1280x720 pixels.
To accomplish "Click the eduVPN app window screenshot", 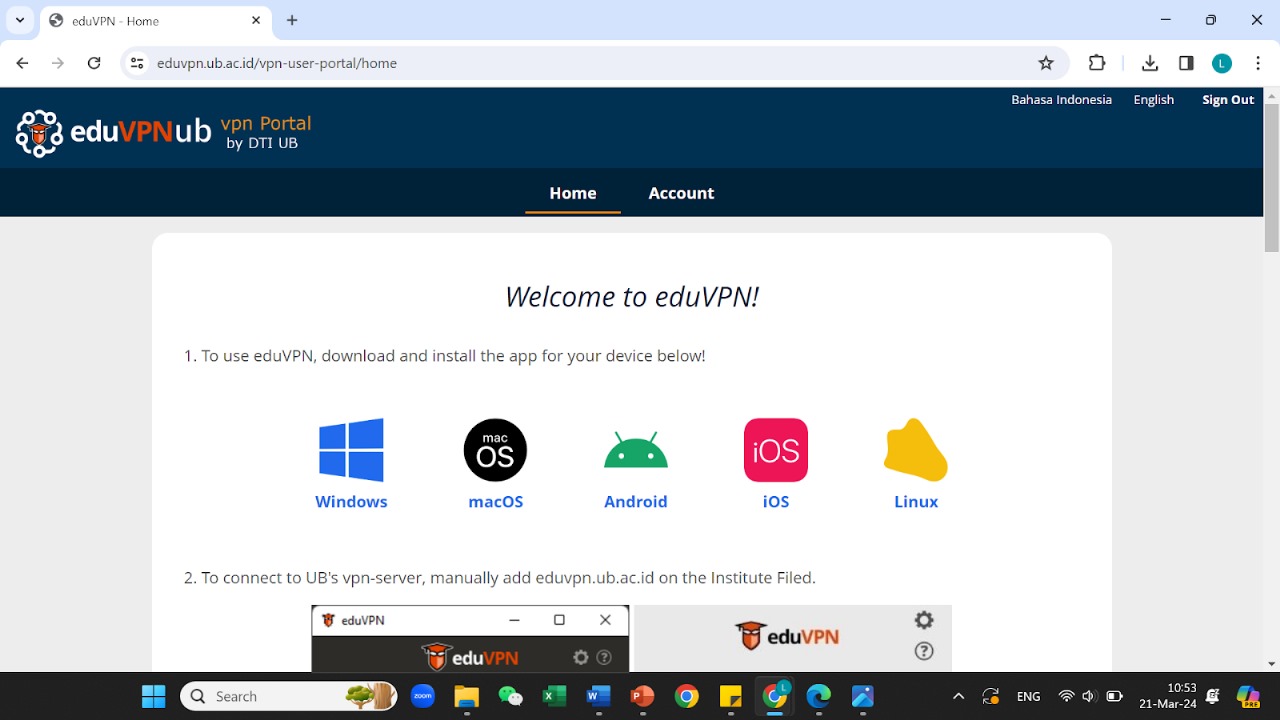I will (470, 638).
